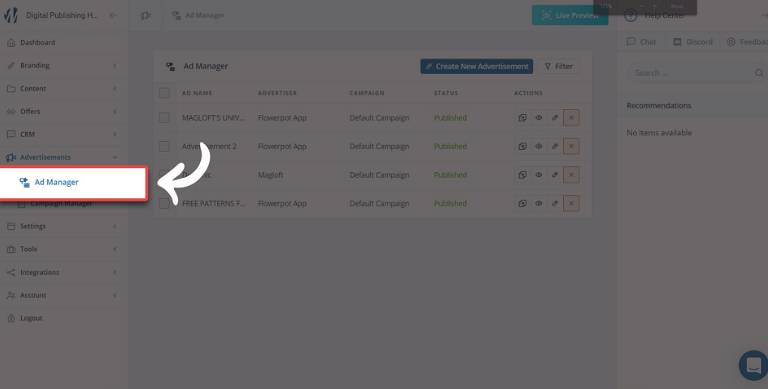Click the AD NAME column header

(x=197, y=93)
